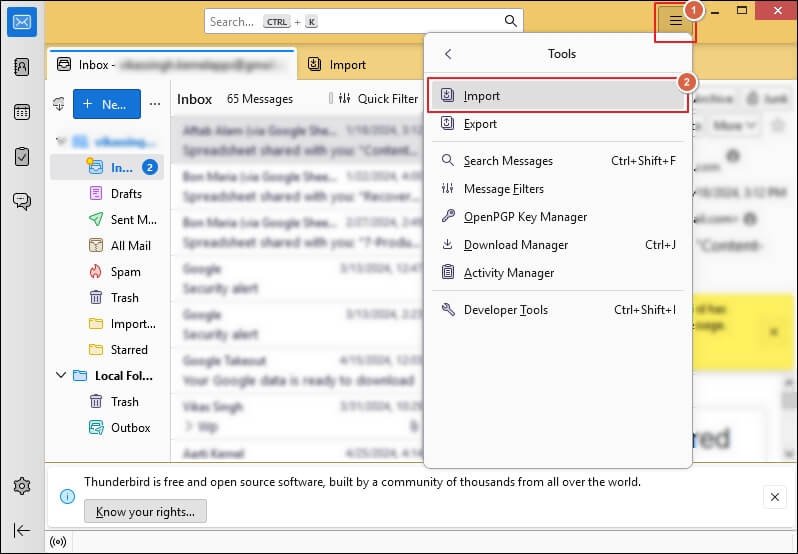Image resolution: width=798 pixels, height=554 pixels.
Task: Open the hamburger application menu
Action: (x=675, y=21)
